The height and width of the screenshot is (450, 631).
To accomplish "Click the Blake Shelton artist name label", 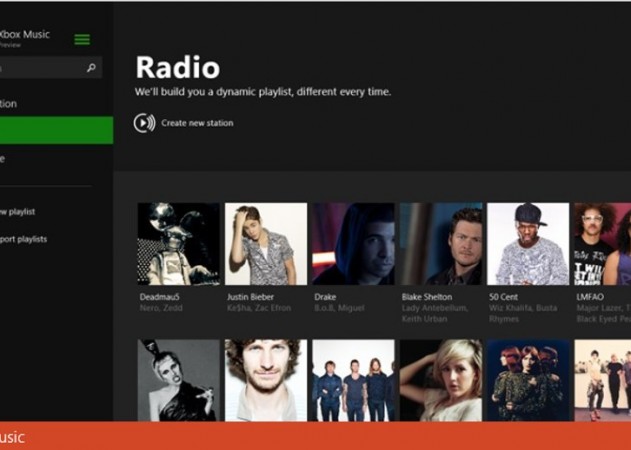I will point(428,296).
